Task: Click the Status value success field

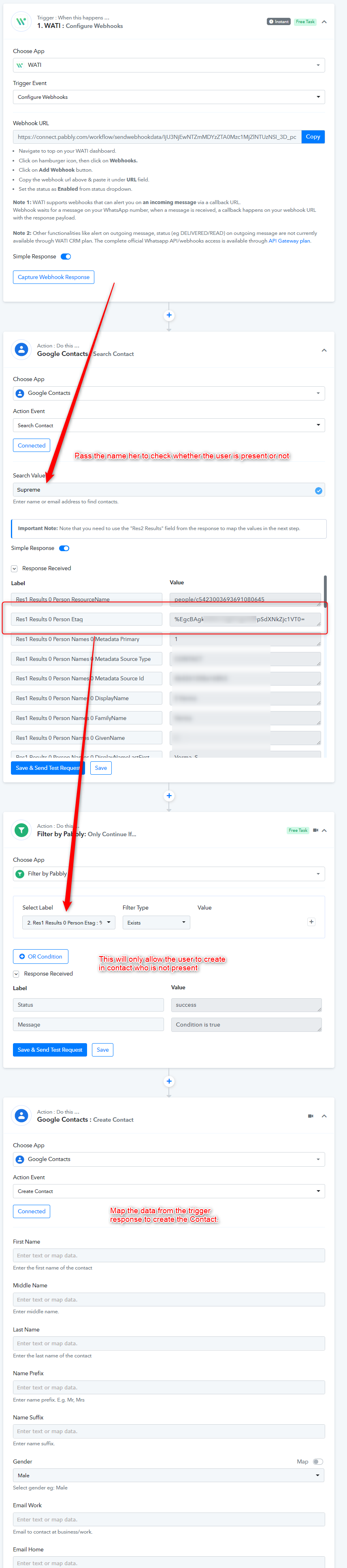Action: tap(247, 1005)
